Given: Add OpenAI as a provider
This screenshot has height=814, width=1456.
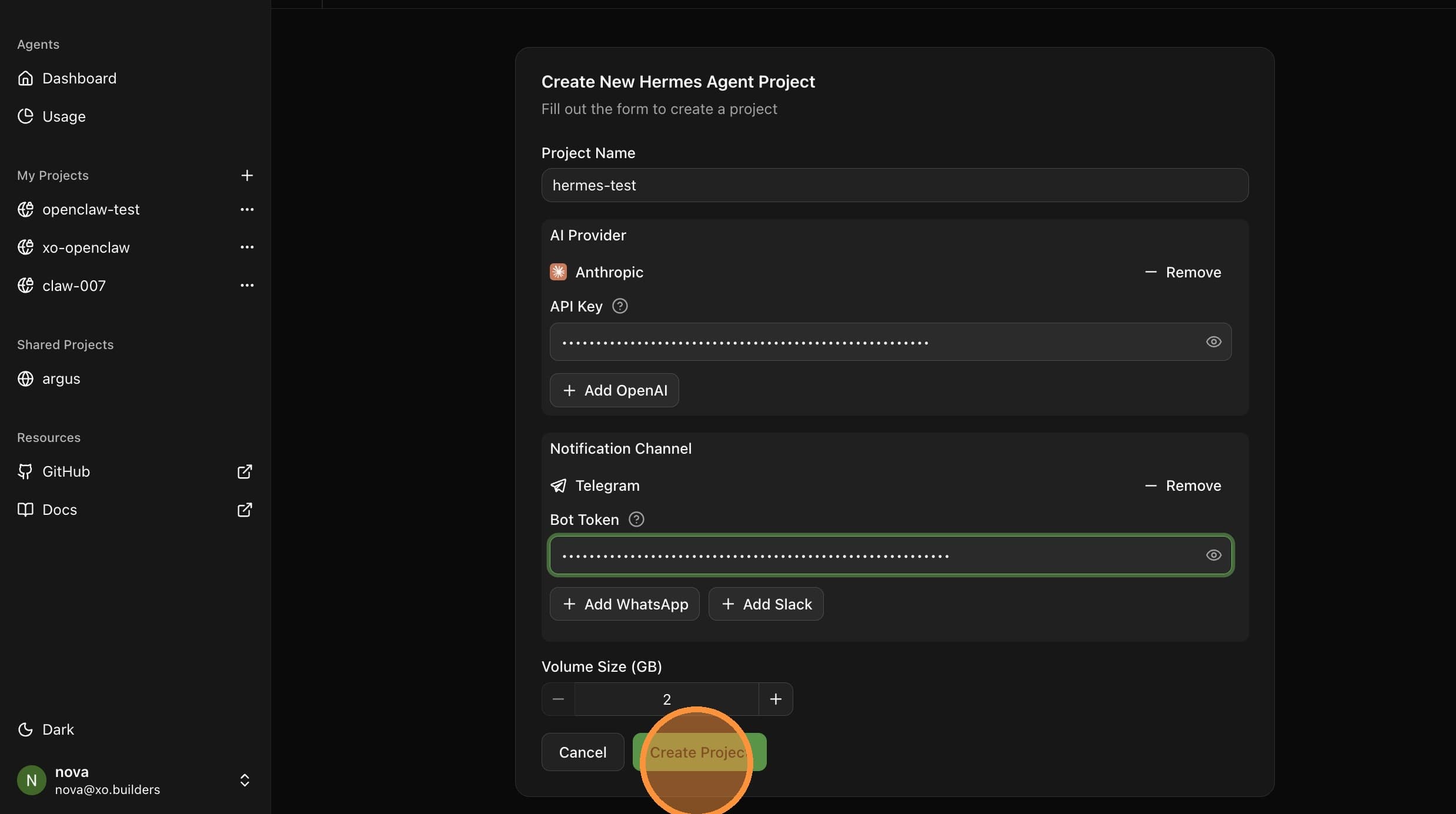Looking at the screenshot, I should (x=615, y=390).
